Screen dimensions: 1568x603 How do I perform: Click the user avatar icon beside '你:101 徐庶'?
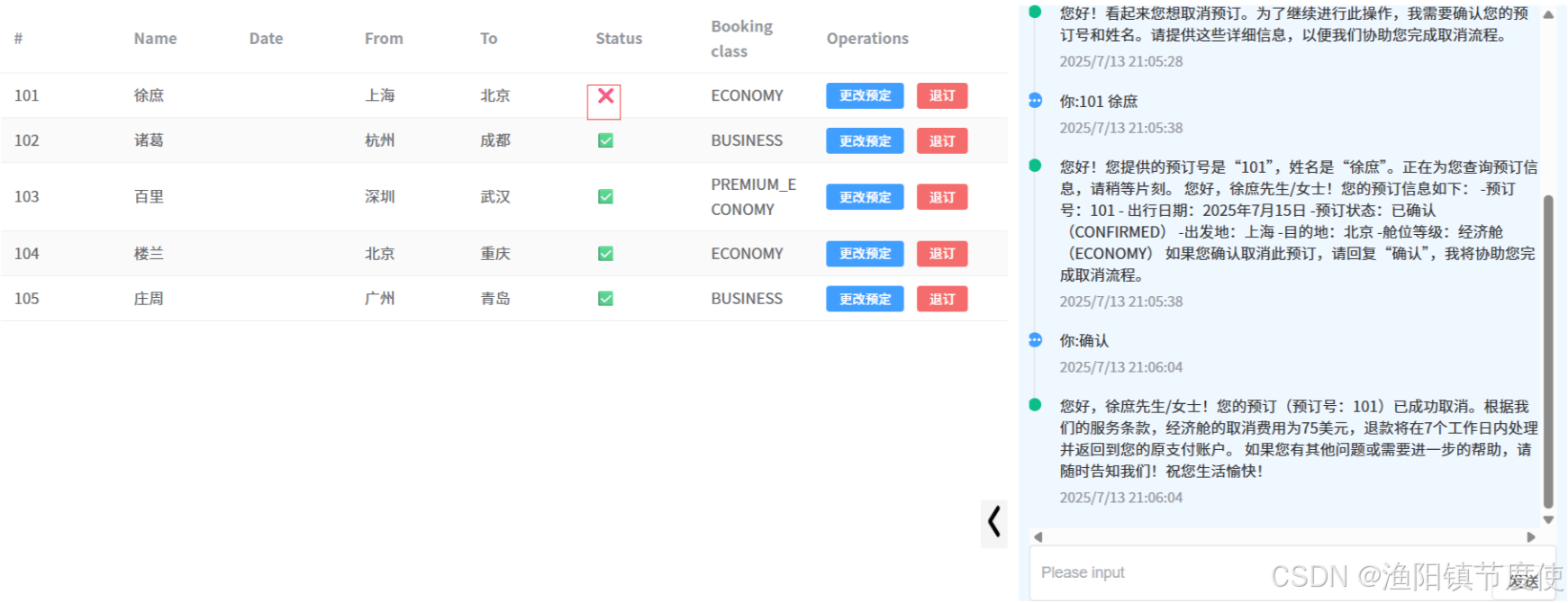(x=1035, y=100)
